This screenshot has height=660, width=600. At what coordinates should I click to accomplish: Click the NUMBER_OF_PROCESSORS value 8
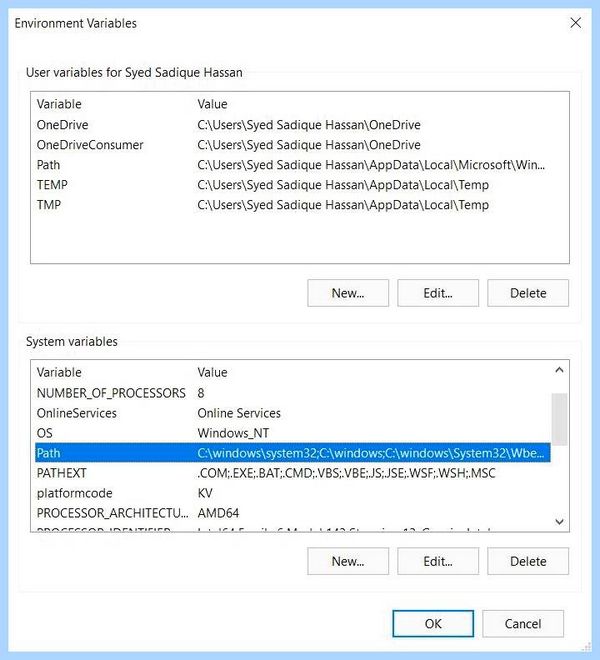click(201, 393)
